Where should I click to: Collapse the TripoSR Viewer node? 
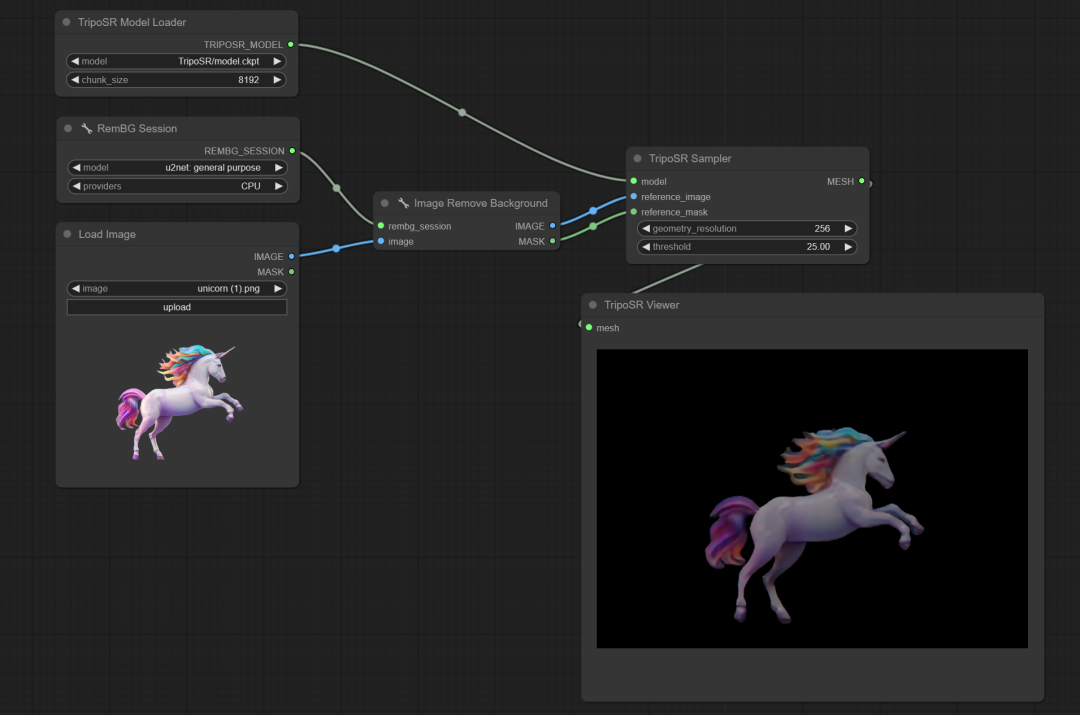point(592,305)
